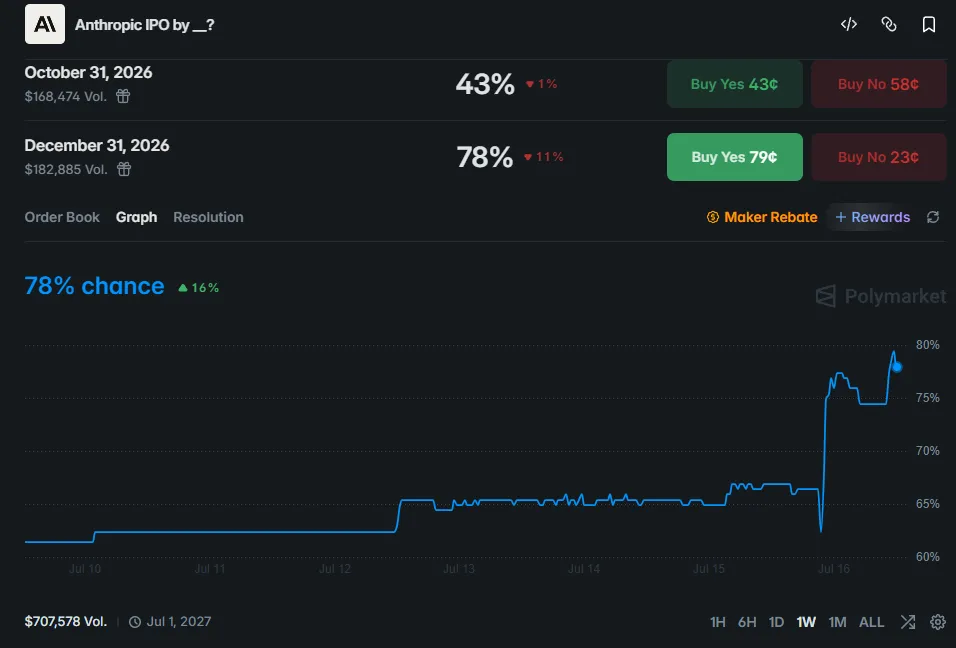Screen dimensions: 956x648
Task: Buy No at 58¢ for October
Action: click(x=879, y=84)
